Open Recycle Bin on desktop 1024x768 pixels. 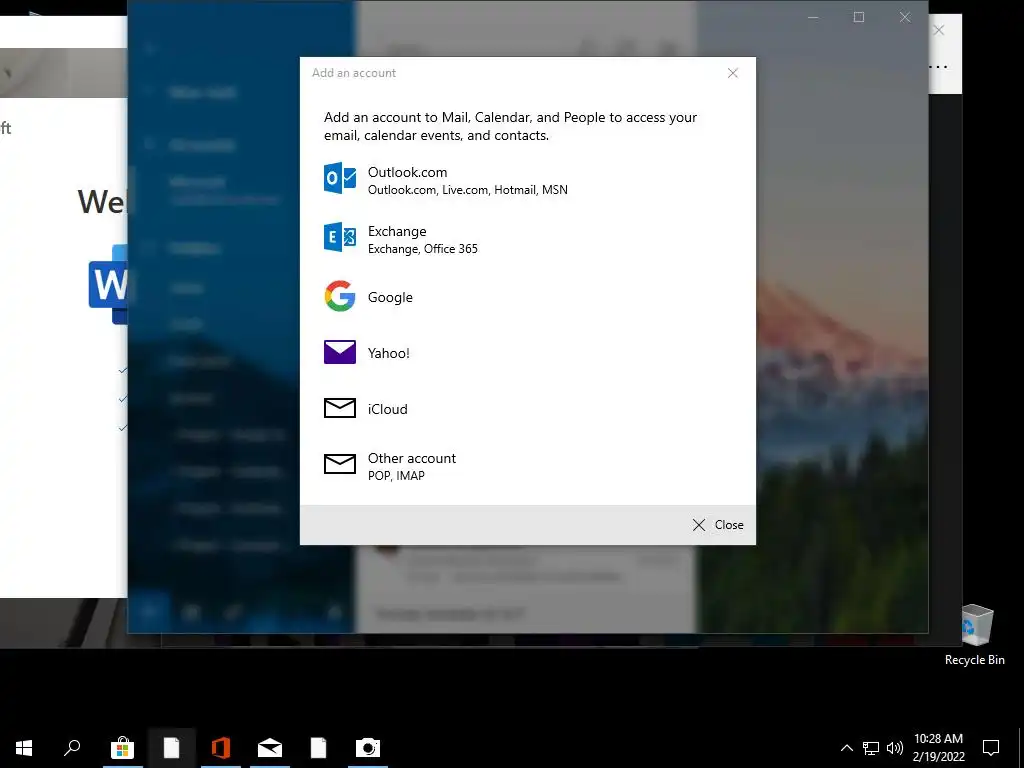click(x=975, y=635)
